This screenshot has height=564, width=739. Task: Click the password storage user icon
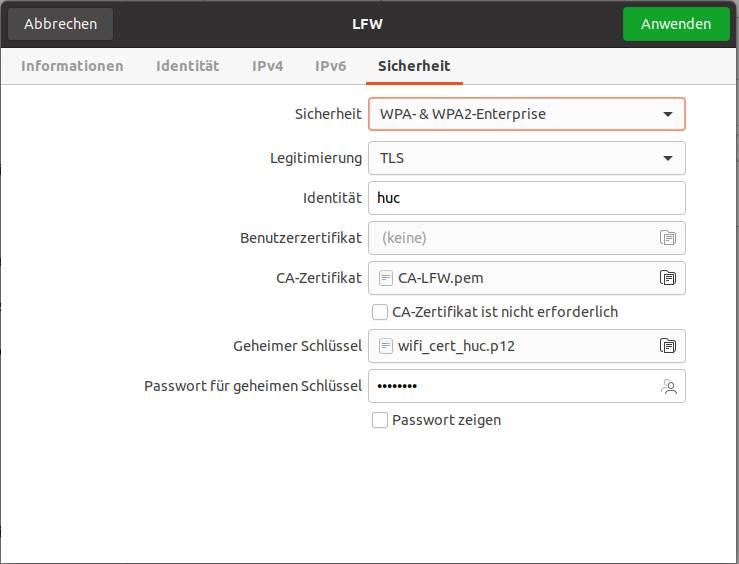click(x=668, y=386)
